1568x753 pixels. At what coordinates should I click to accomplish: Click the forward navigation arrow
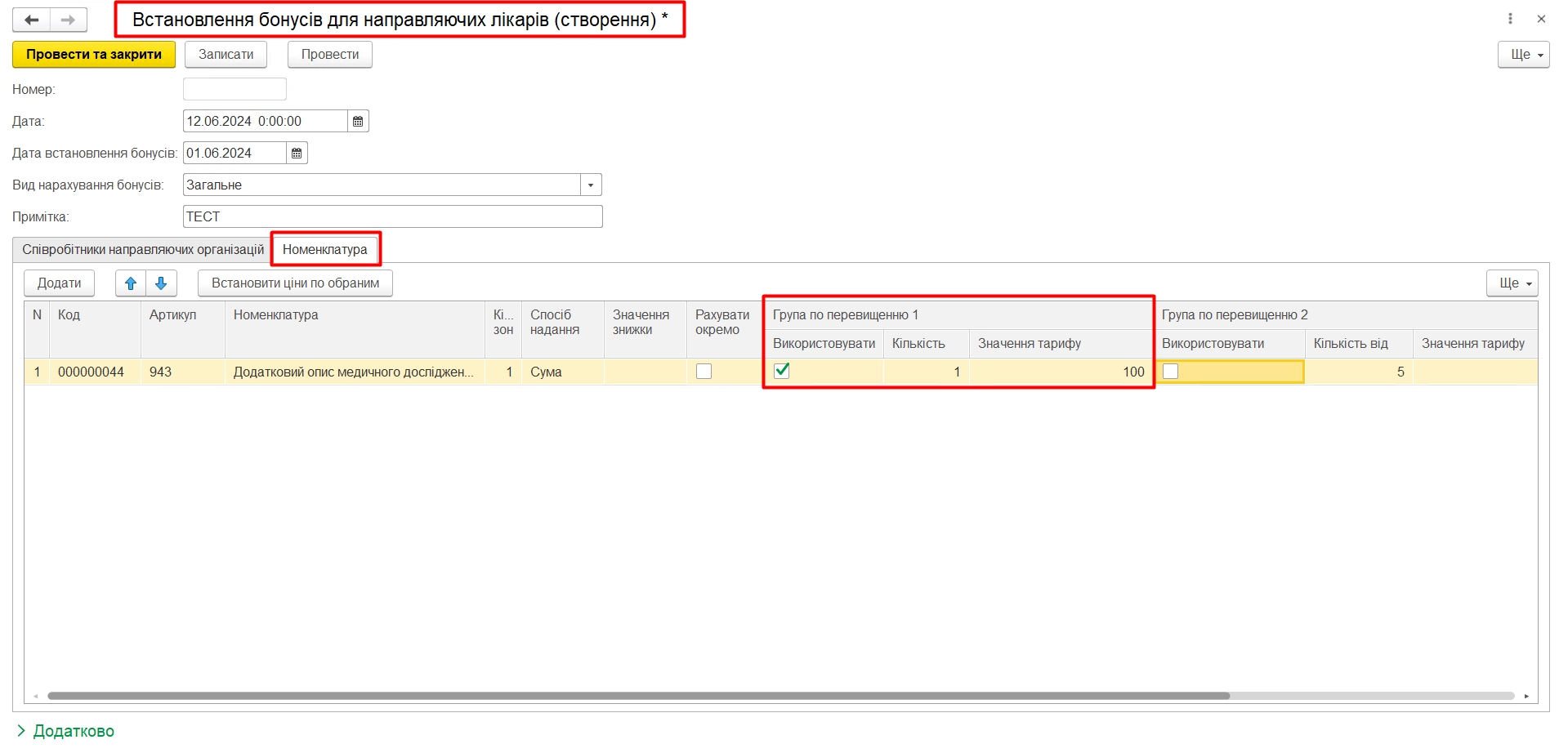click(x=69, y=20)
